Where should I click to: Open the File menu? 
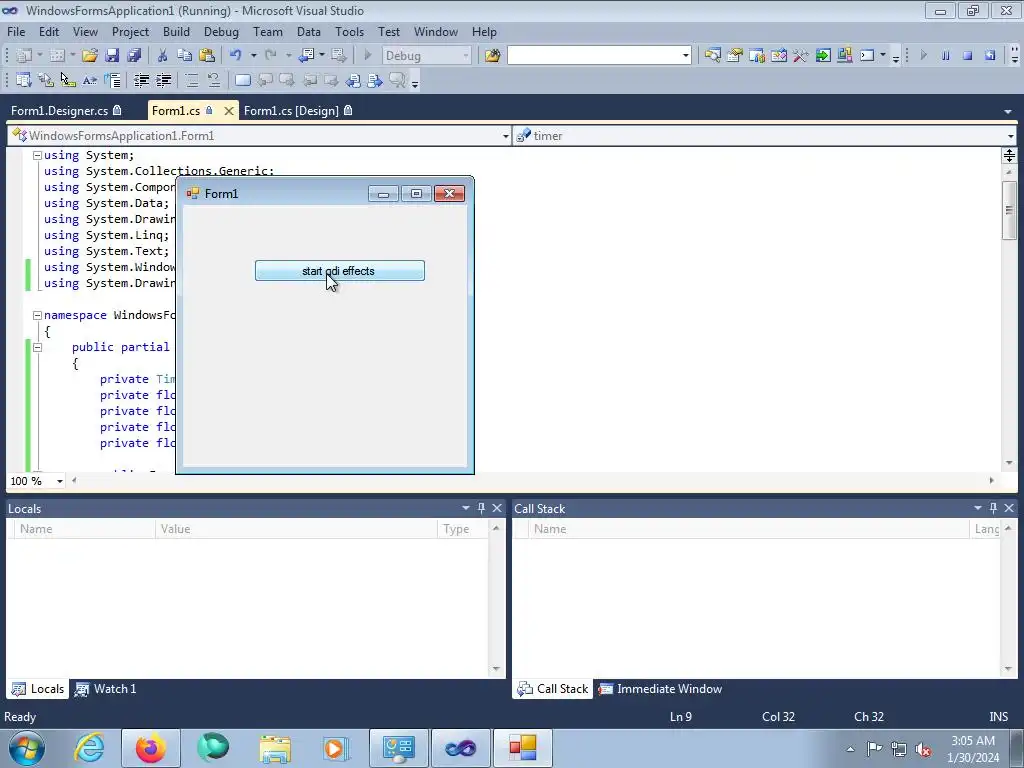(x=16, y=31)
